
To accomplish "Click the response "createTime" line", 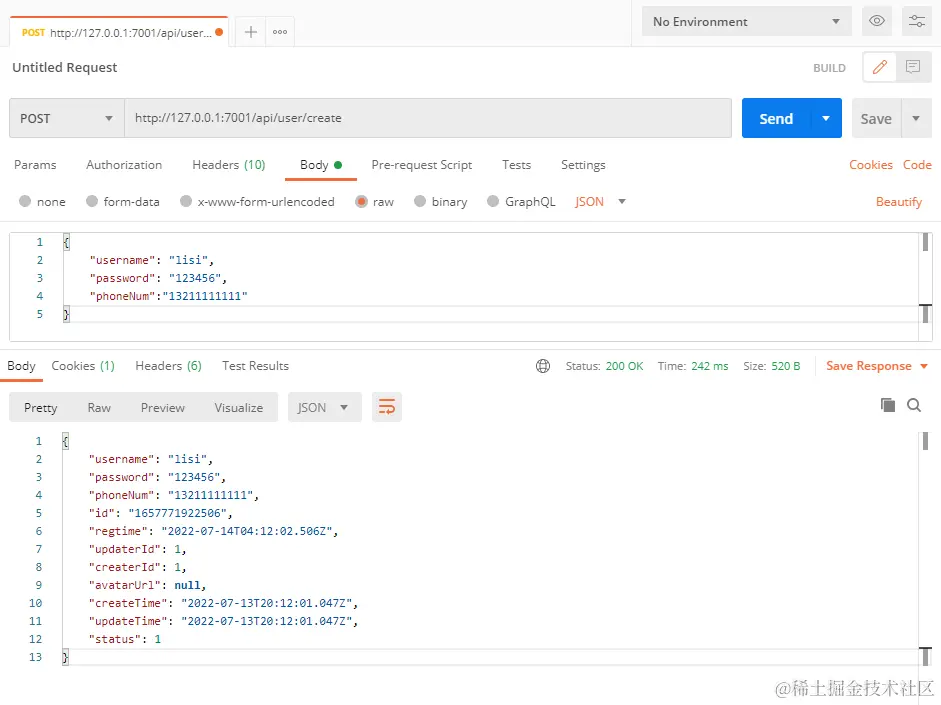I will point(223,603).
